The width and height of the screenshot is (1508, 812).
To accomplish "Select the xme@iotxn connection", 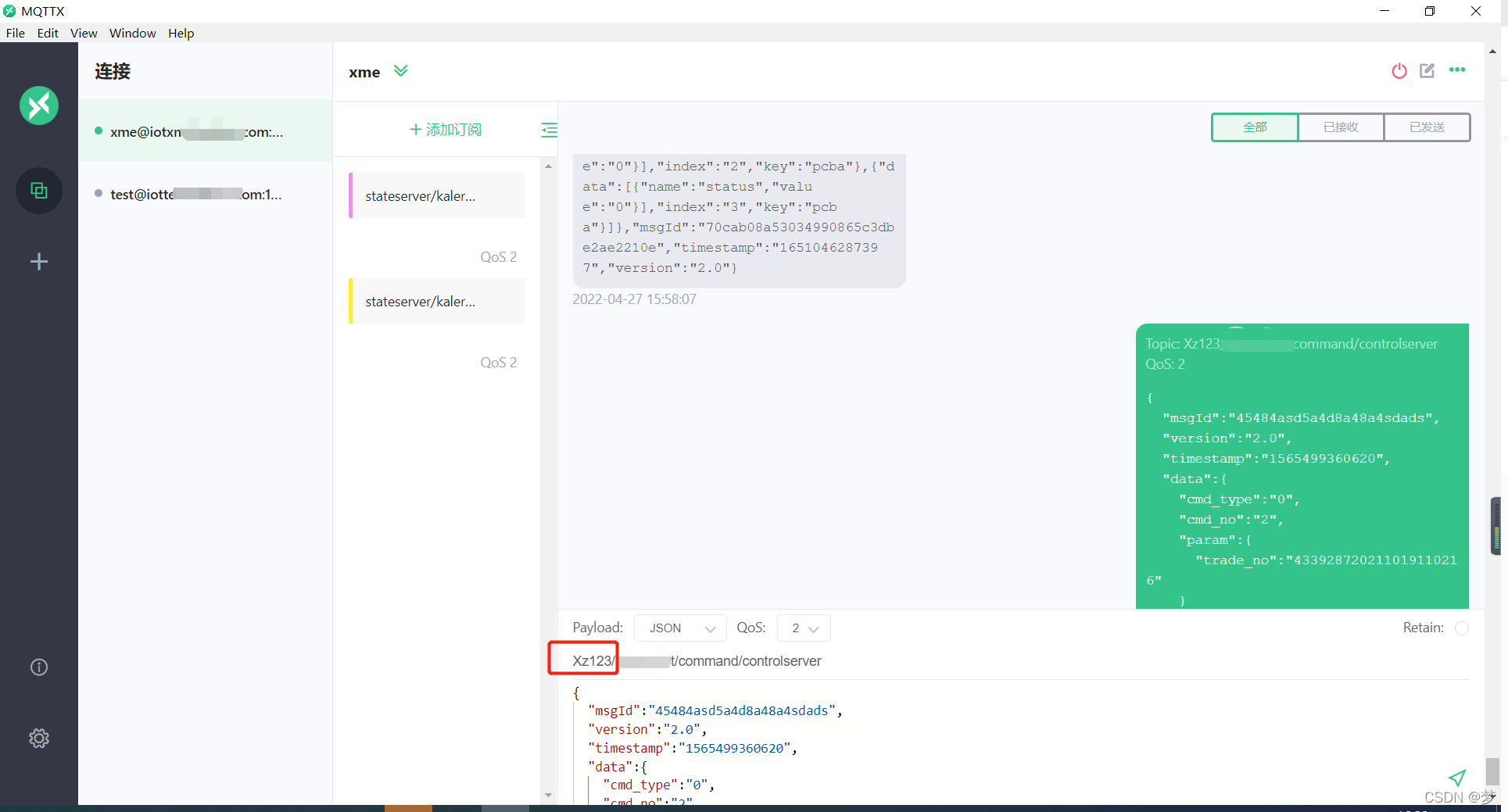I will 205,131.
